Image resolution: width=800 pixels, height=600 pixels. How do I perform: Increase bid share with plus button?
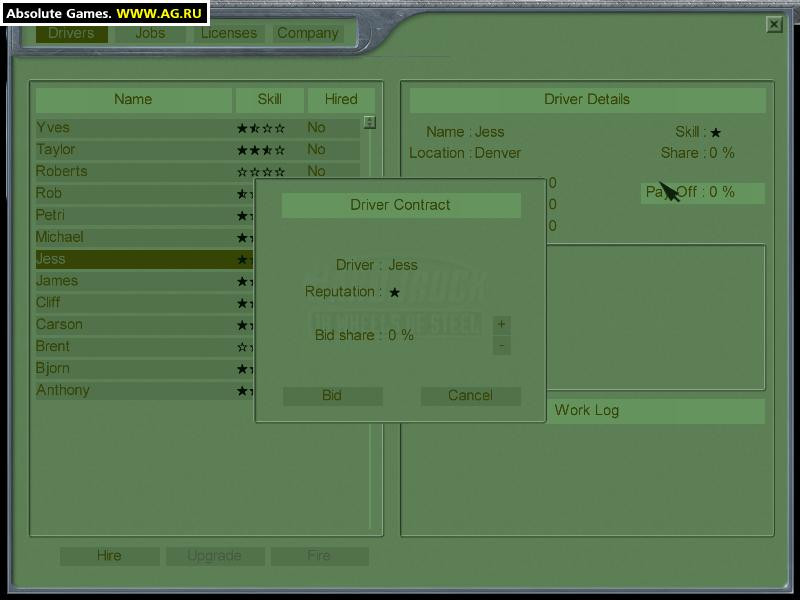pos(502,324)
